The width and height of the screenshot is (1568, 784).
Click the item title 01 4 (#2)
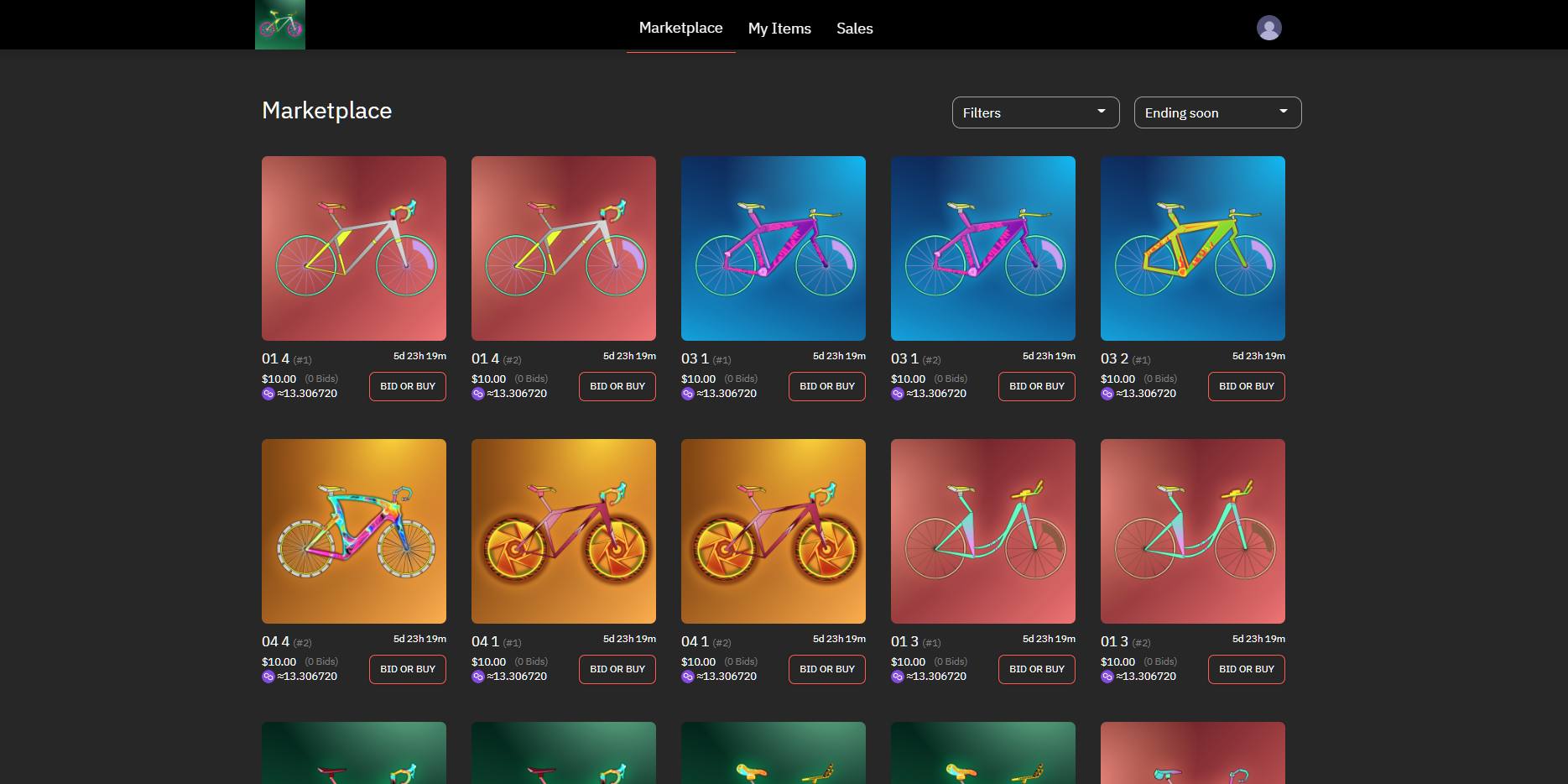coord(497,359)
